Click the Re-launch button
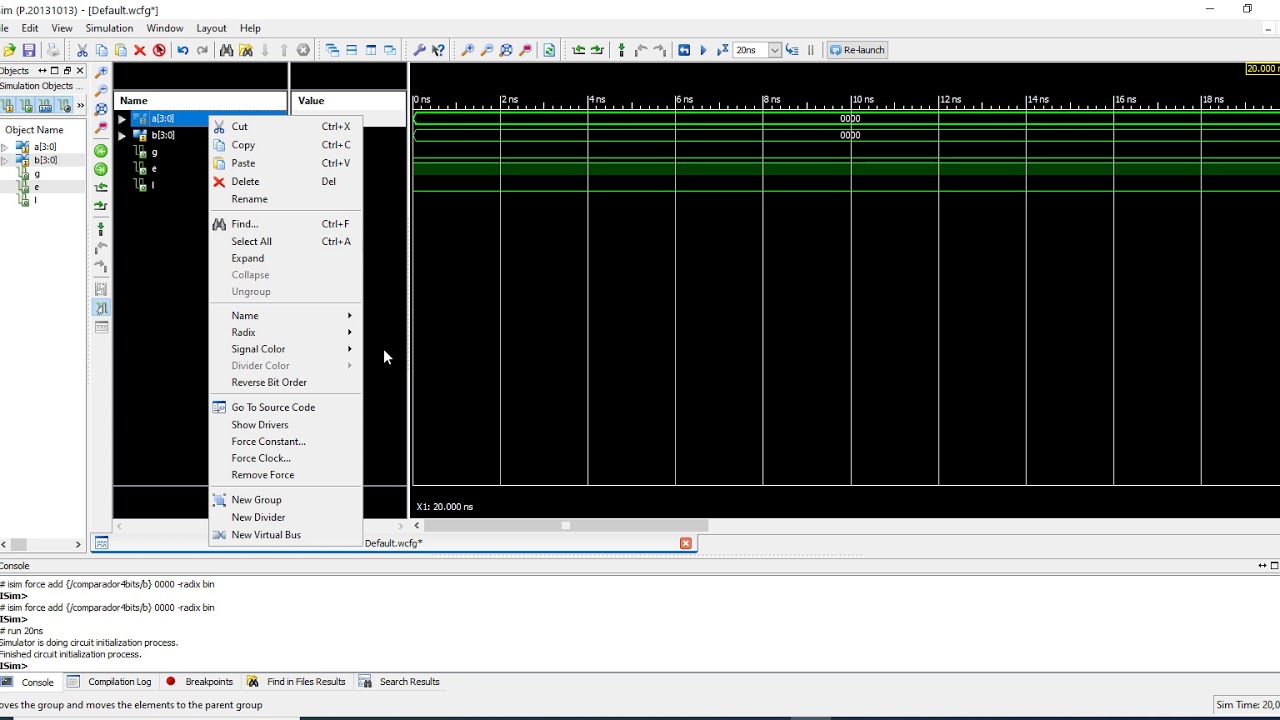Viewport: 1280px width, 720px height. 857,50
